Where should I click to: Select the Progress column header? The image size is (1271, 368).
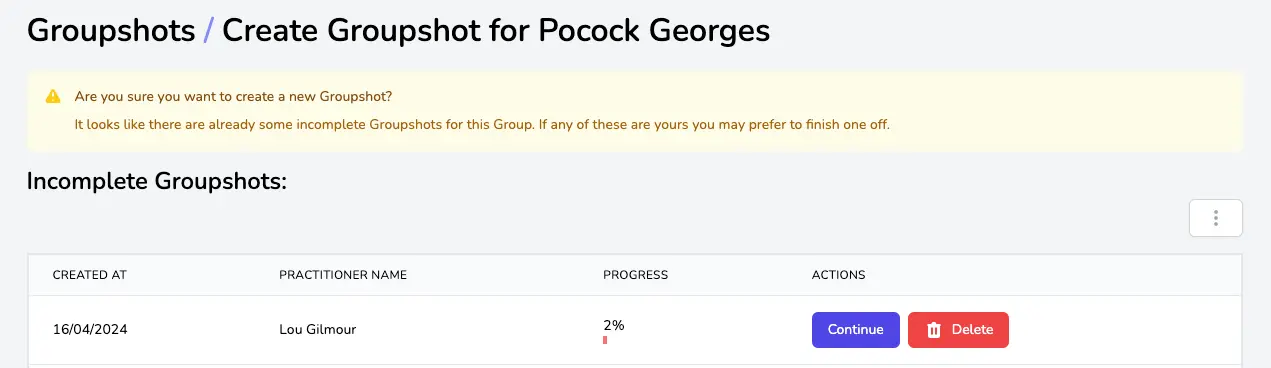635,275
